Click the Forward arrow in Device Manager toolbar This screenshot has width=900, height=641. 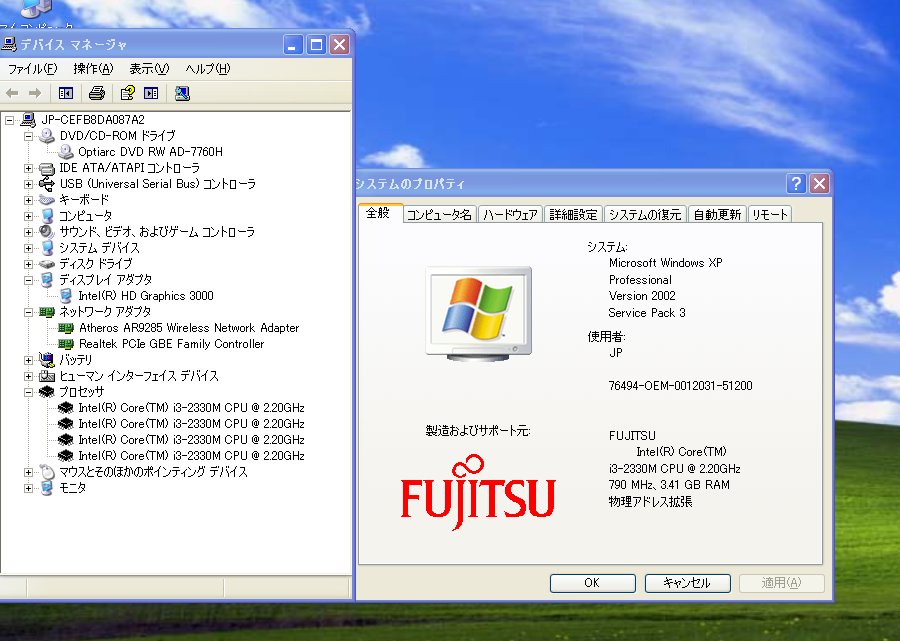pos(35,93)
